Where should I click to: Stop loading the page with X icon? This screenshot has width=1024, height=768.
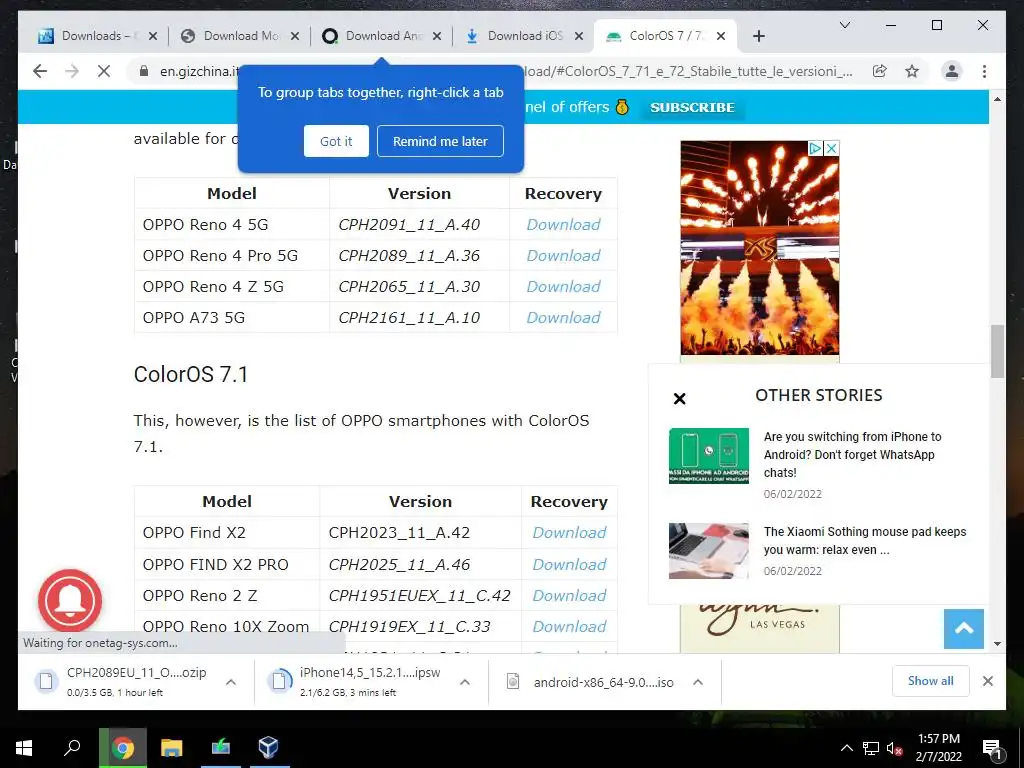click(104, 71)
